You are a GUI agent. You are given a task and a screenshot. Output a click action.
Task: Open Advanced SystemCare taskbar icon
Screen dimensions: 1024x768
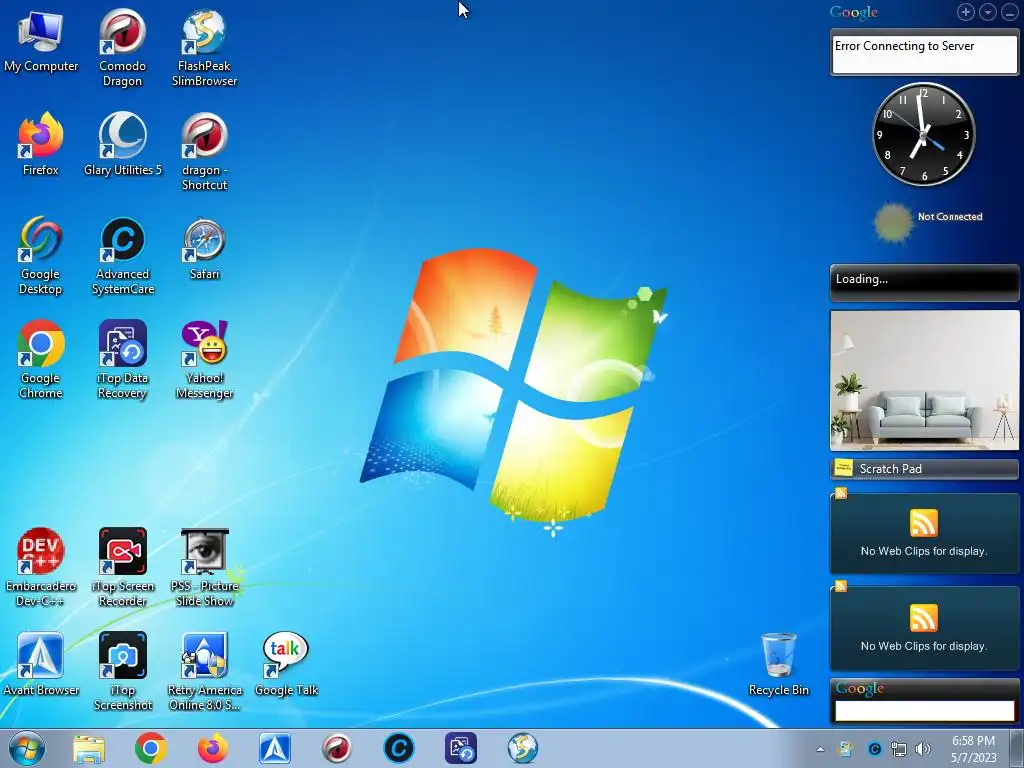[399, 748]
